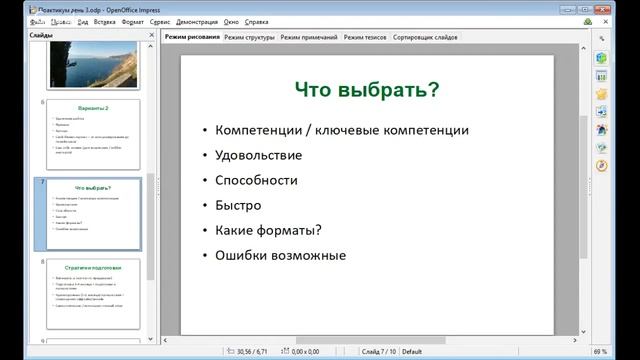640x360 pixels.
Task: Click the green update notification icon
Action: [588, 22]
